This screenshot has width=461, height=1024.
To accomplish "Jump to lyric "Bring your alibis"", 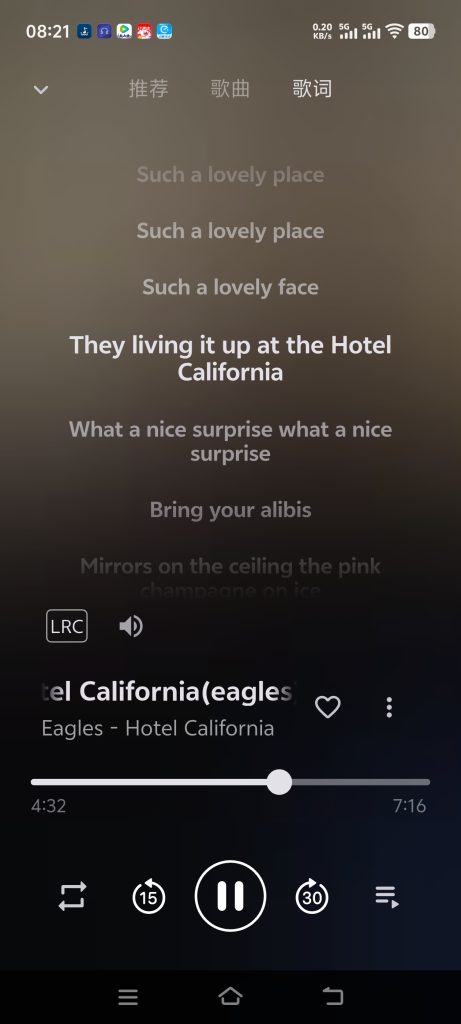I will (230, 509).
